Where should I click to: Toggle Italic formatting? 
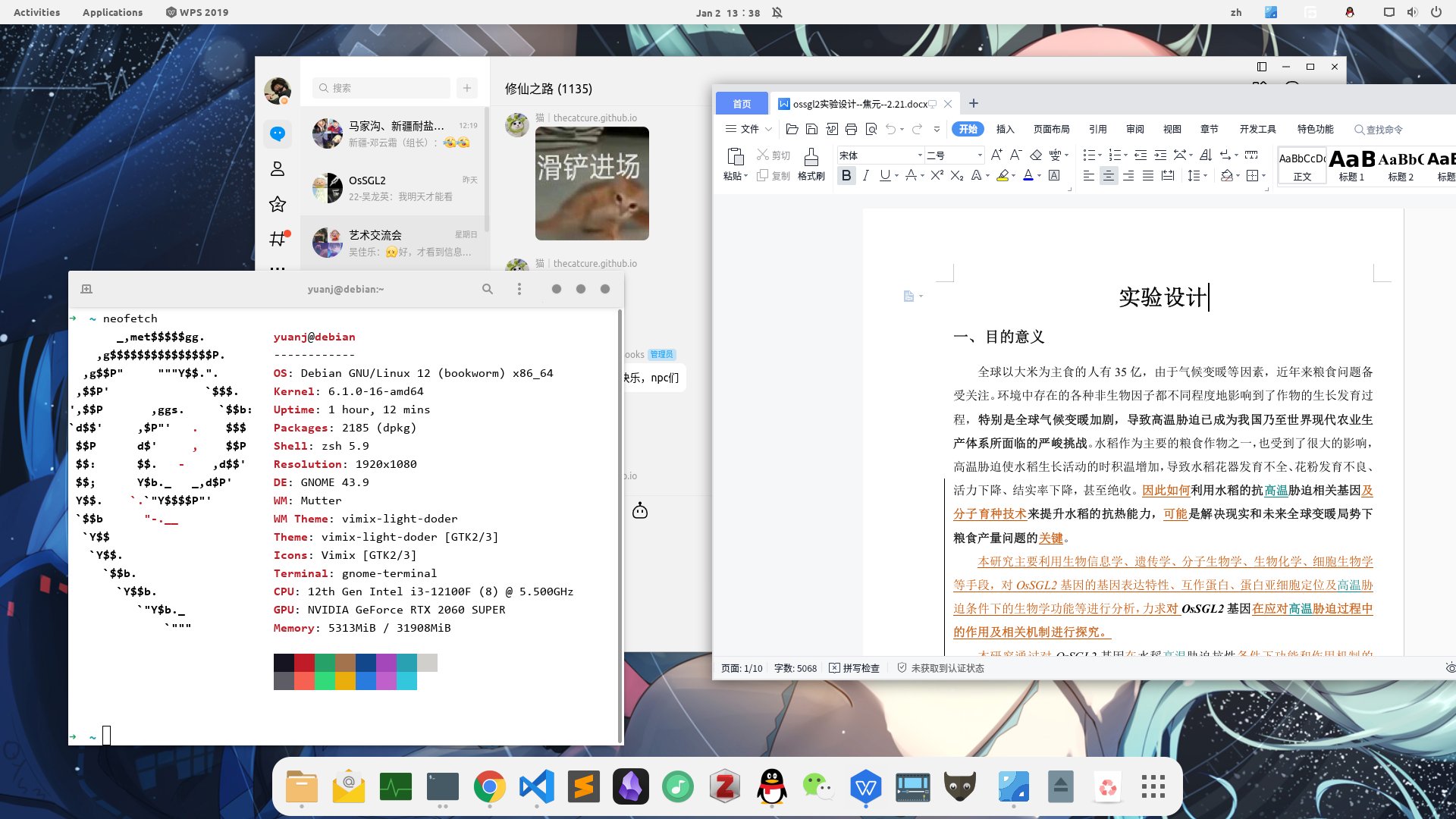click(865, 175)
